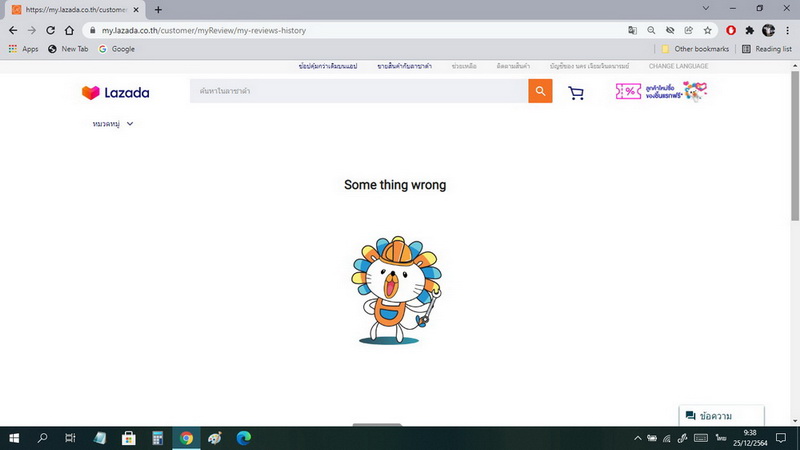Switch input language in tray
The width and height of the screenshot is (800, 450).
click(720, 438)
